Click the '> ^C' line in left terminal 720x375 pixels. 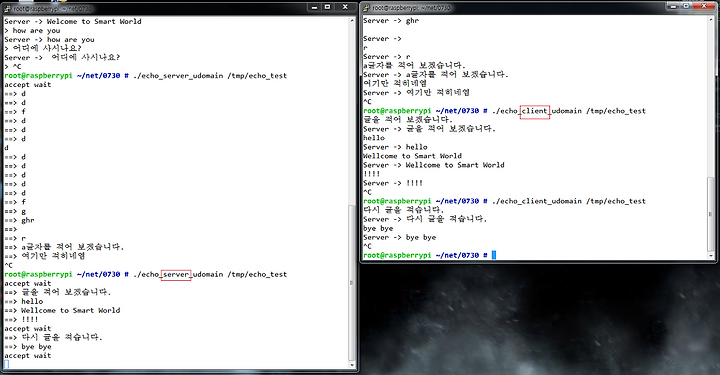(x=12, y=67)
